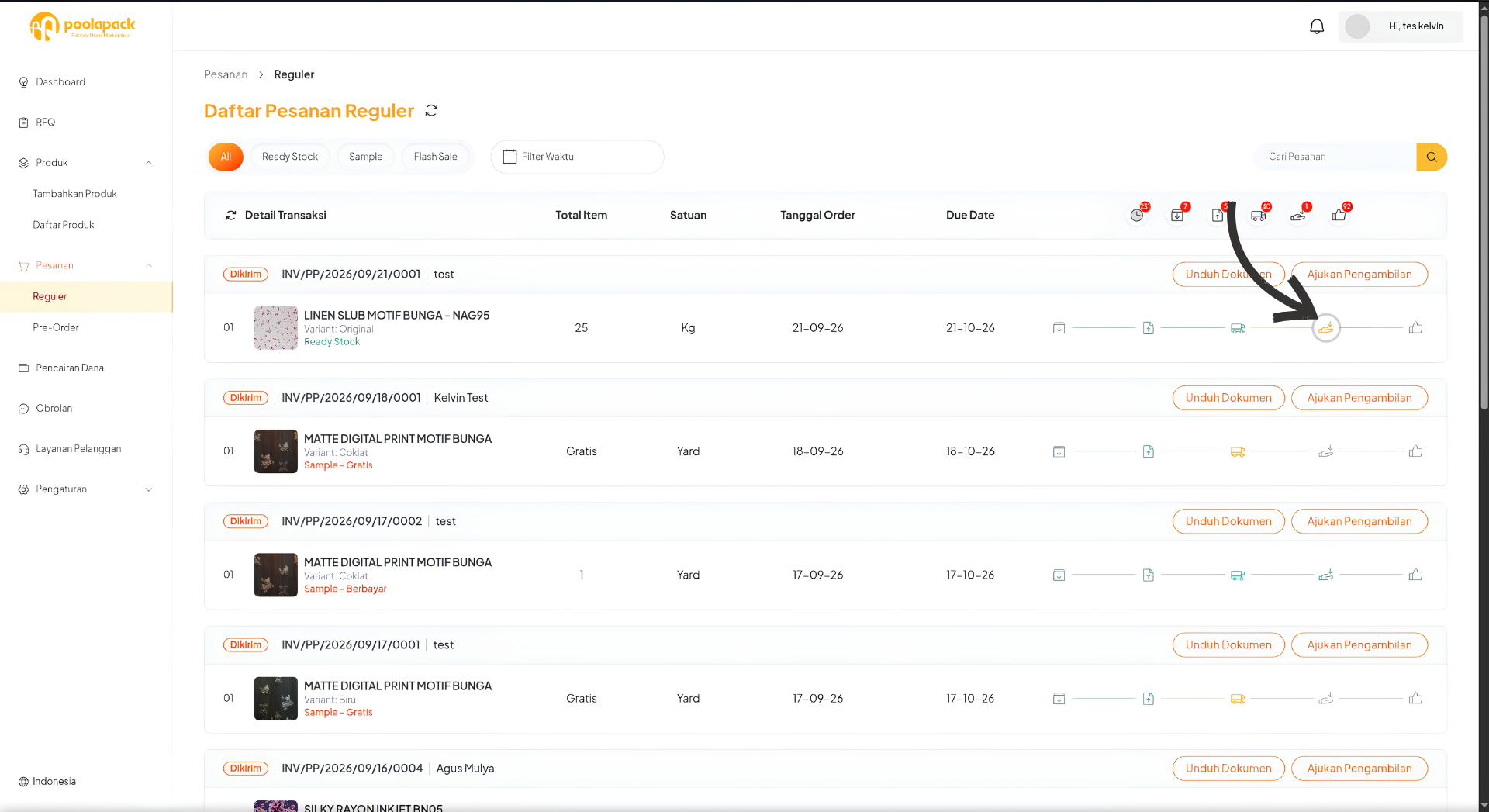Select the All filter tab
This screenshot has width=1489, height=812.
pos(226,157)
